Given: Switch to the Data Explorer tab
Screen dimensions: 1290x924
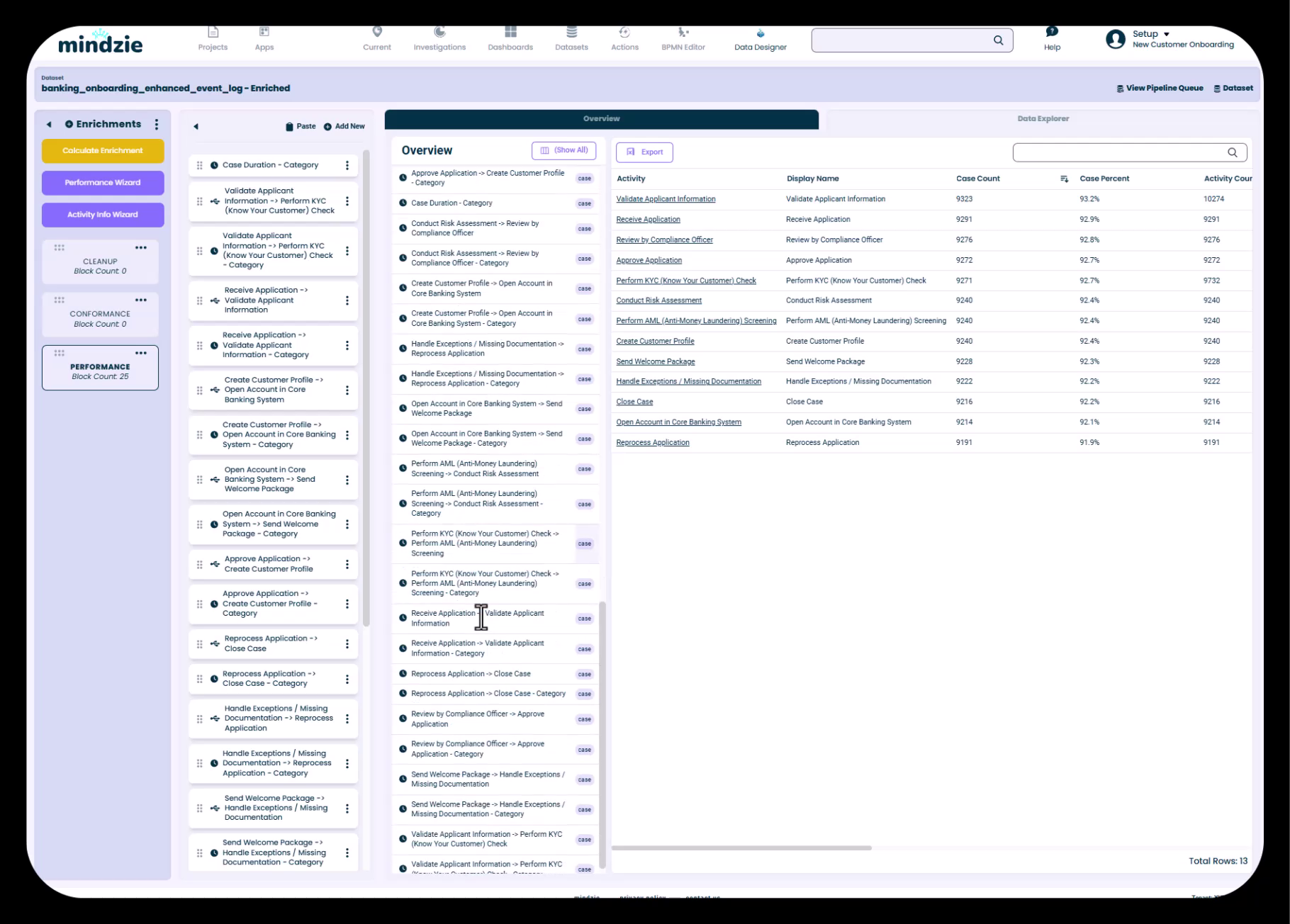Looking at the screenshot, I should point(1043,119).
